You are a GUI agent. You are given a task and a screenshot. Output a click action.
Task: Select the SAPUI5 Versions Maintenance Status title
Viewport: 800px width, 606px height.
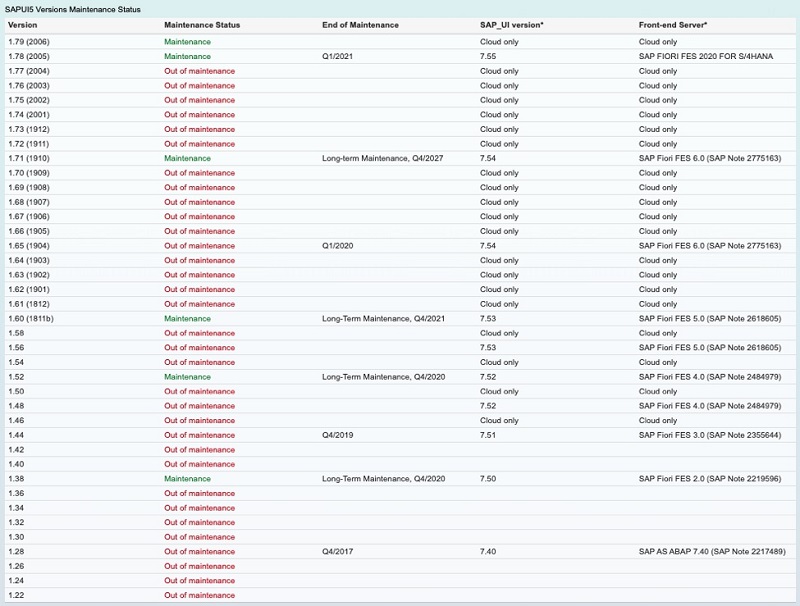click(72, 9)
